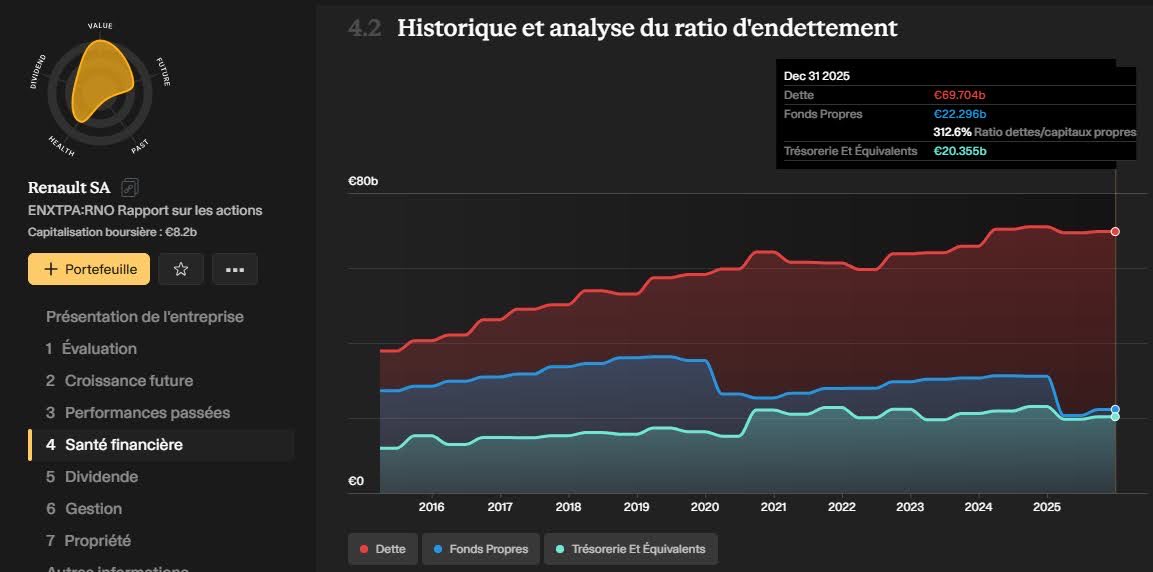Click the 312.6% debt ratio value
This screenshot has height=572, width=1153.
click(x=952, y=132)
